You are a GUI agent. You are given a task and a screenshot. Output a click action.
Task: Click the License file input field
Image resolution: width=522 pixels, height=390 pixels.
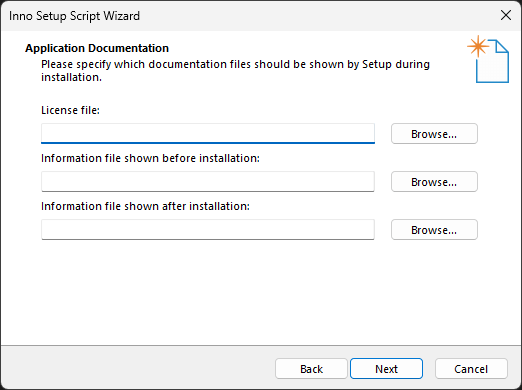(208, 134)
